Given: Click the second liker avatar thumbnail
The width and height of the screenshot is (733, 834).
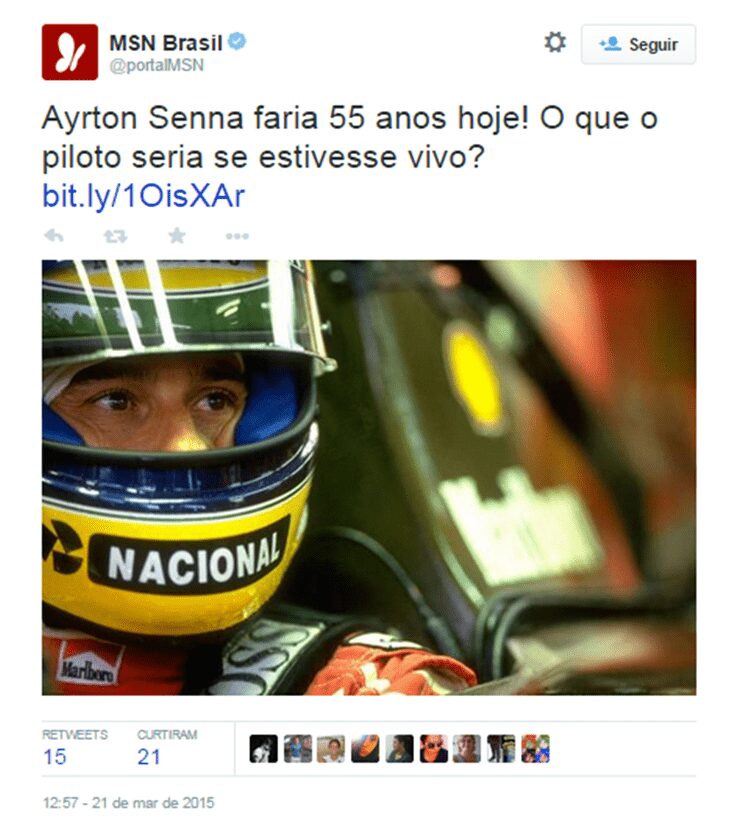Looking at the screenshot, I should (297, 749).
